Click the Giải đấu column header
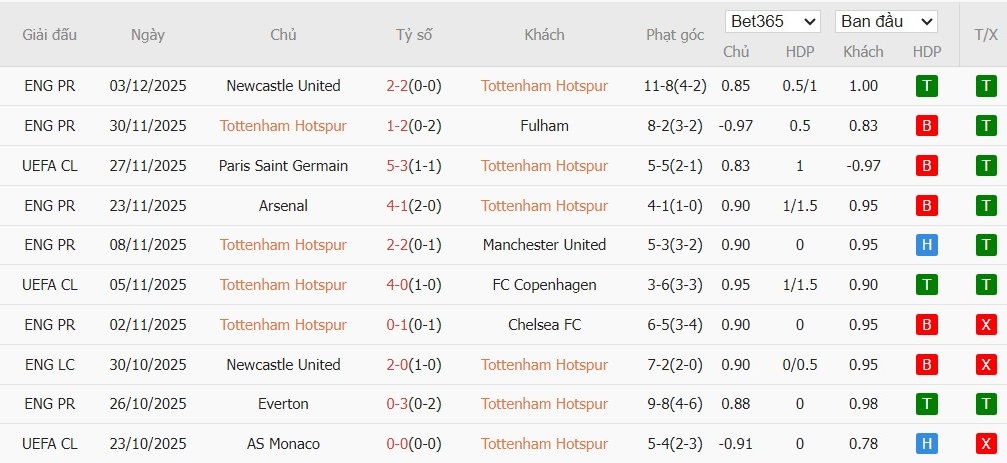The width and height of the screenshot is (1007, 463). tap(50, 35)
